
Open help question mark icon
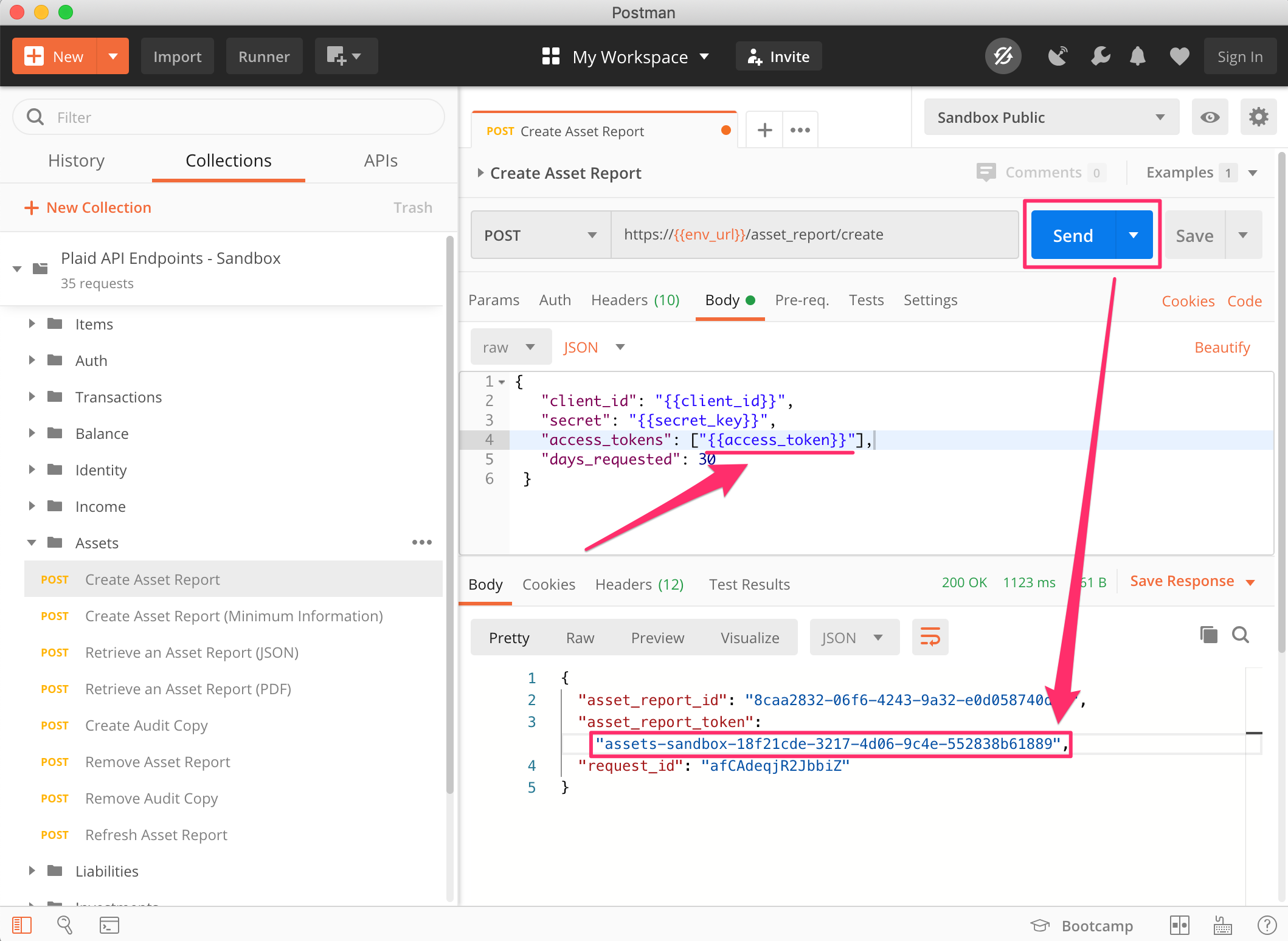tap(1267, 925)
